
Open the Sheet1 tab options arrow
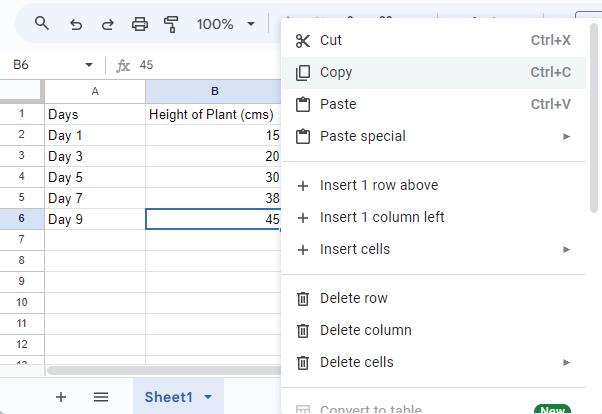click(208, 397)
